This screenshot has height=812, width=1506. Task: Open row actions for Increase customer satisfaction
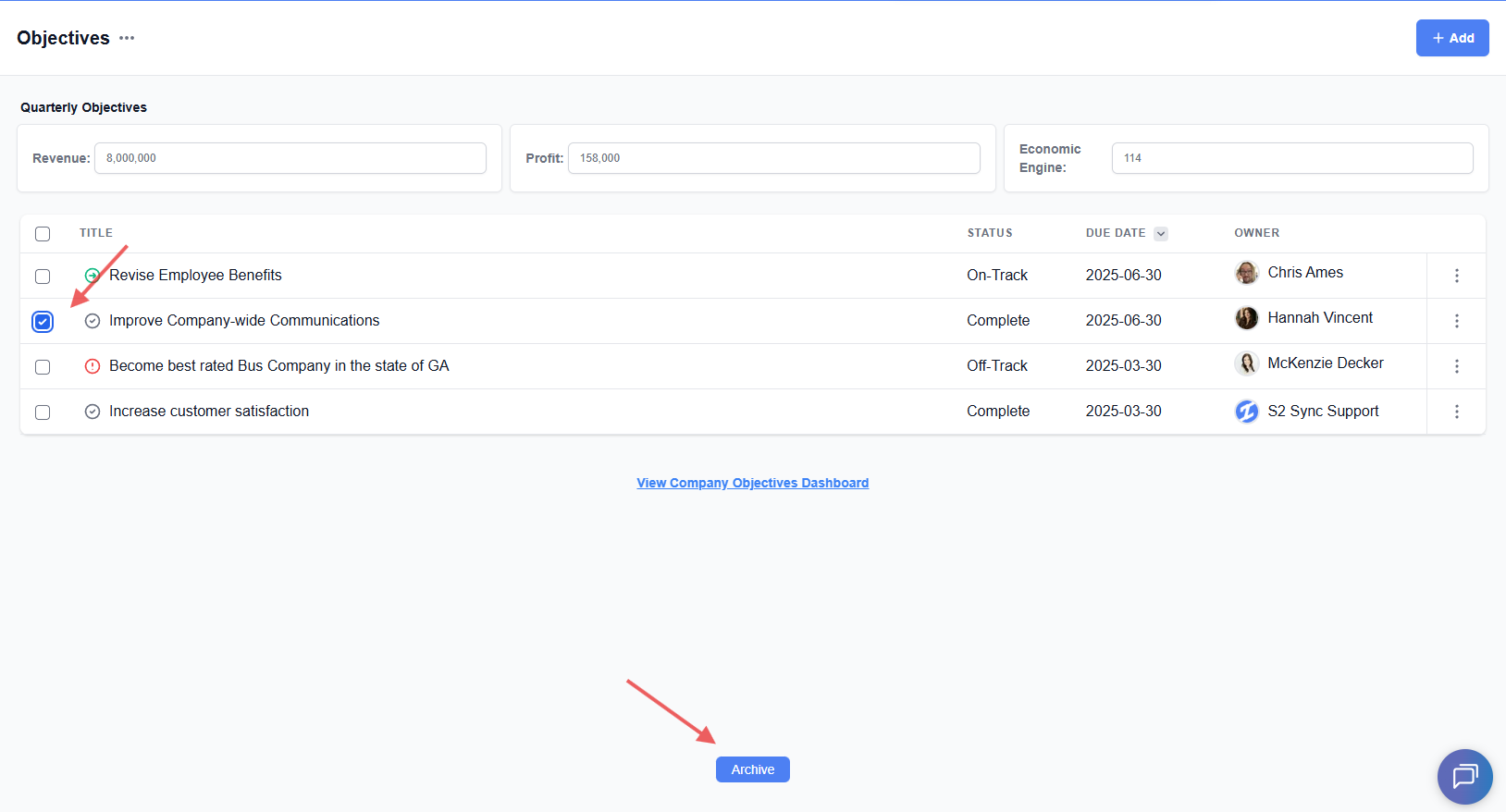click(1456, 412)
